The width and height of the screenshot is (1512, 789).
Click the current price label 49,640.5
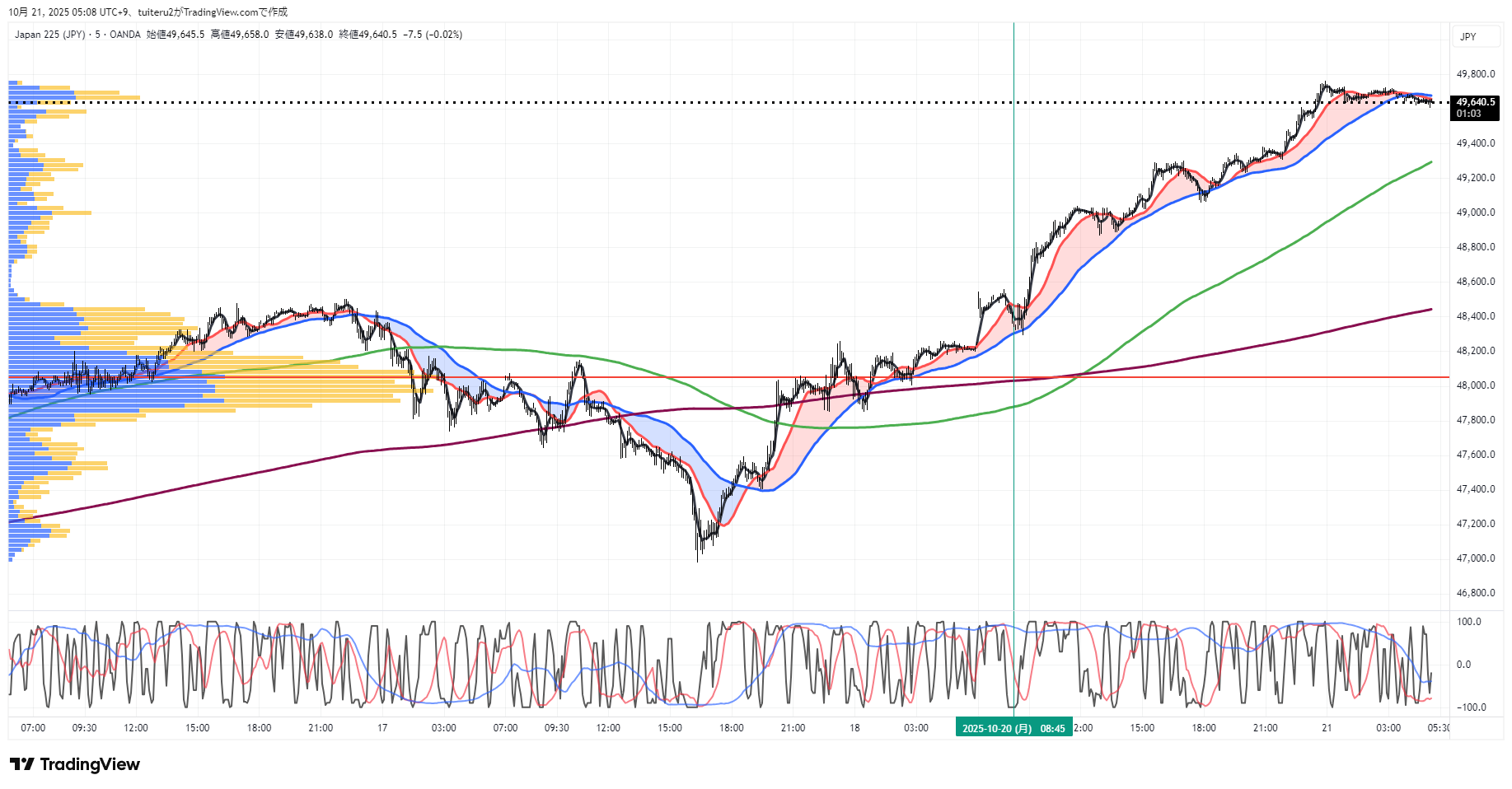pyautogui.click(x=1475, y=102)
